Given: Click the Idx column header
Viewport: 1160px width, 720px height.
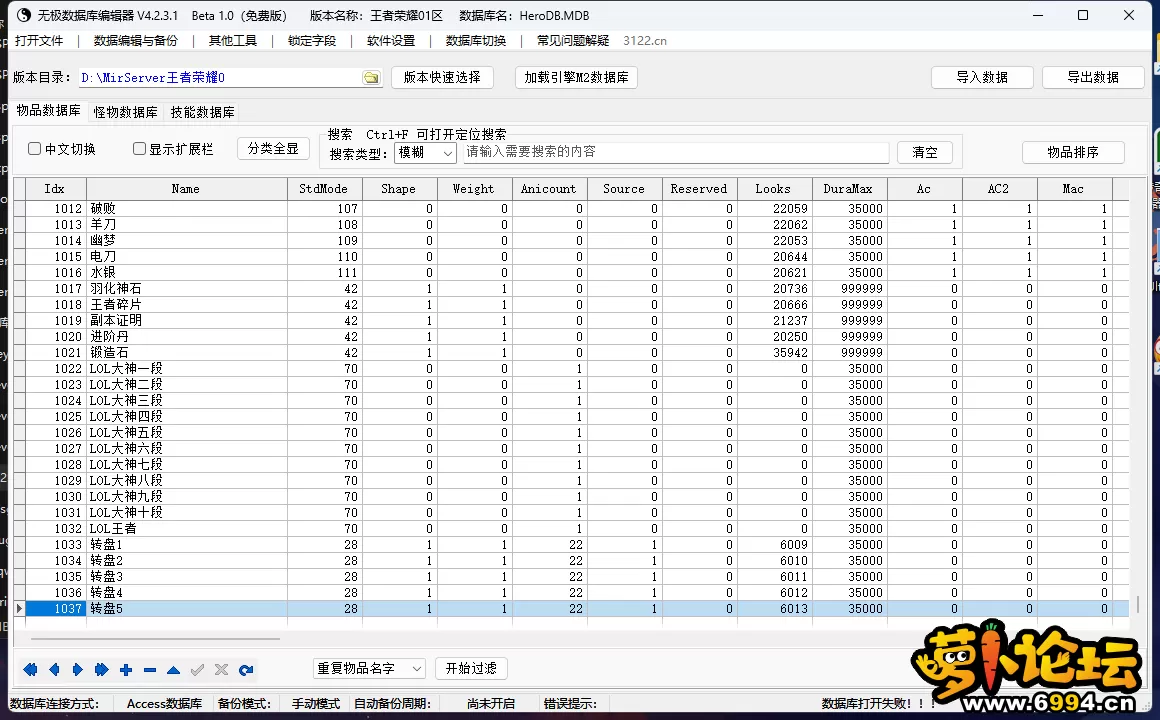Looking at the screenshot, I should coord(55,189).
